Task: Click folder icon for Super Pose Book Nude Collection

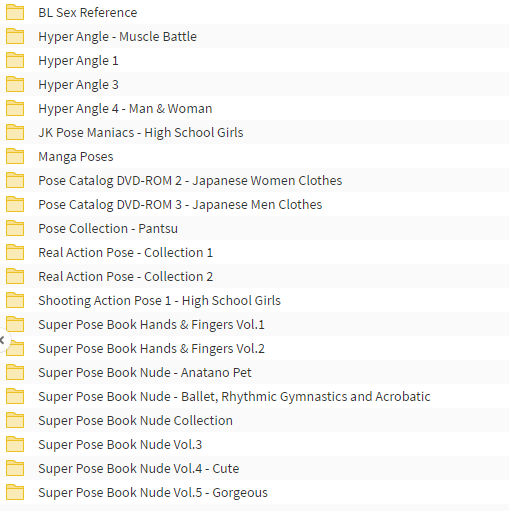Action: [x=15, y=420]
